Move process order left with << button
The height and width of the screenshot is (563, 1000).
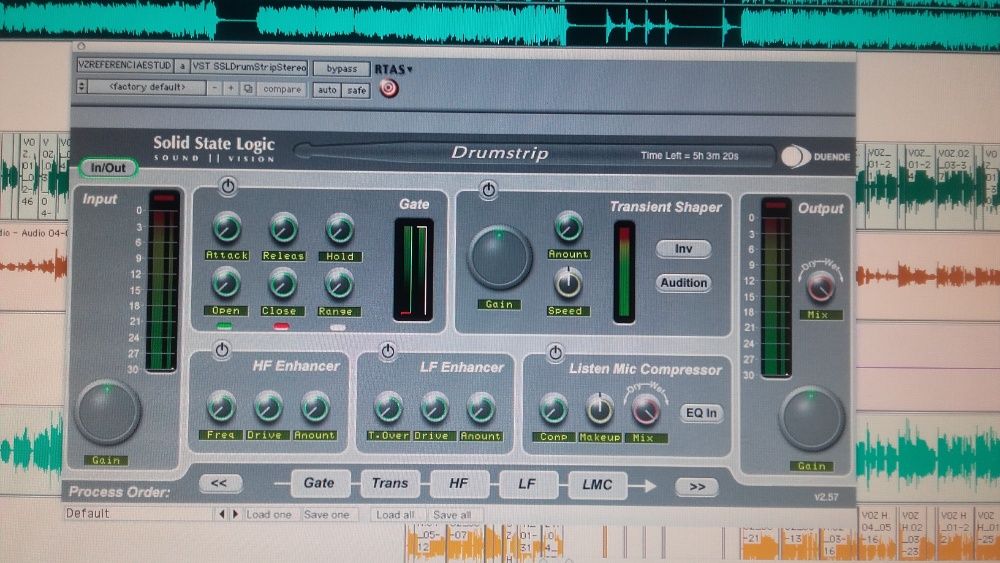(219, 483)
